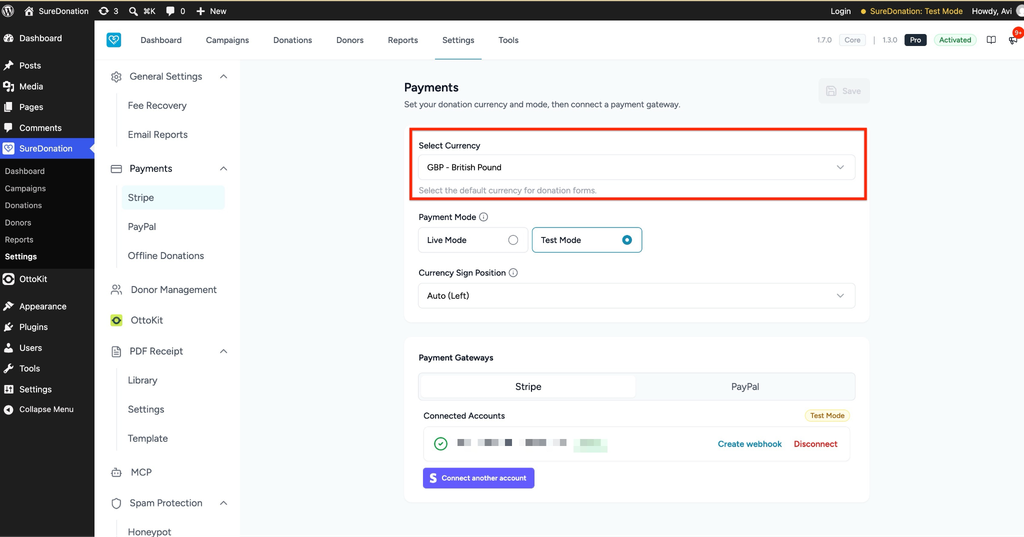Click the Payments card icon in sidebar

coord(116,169)
